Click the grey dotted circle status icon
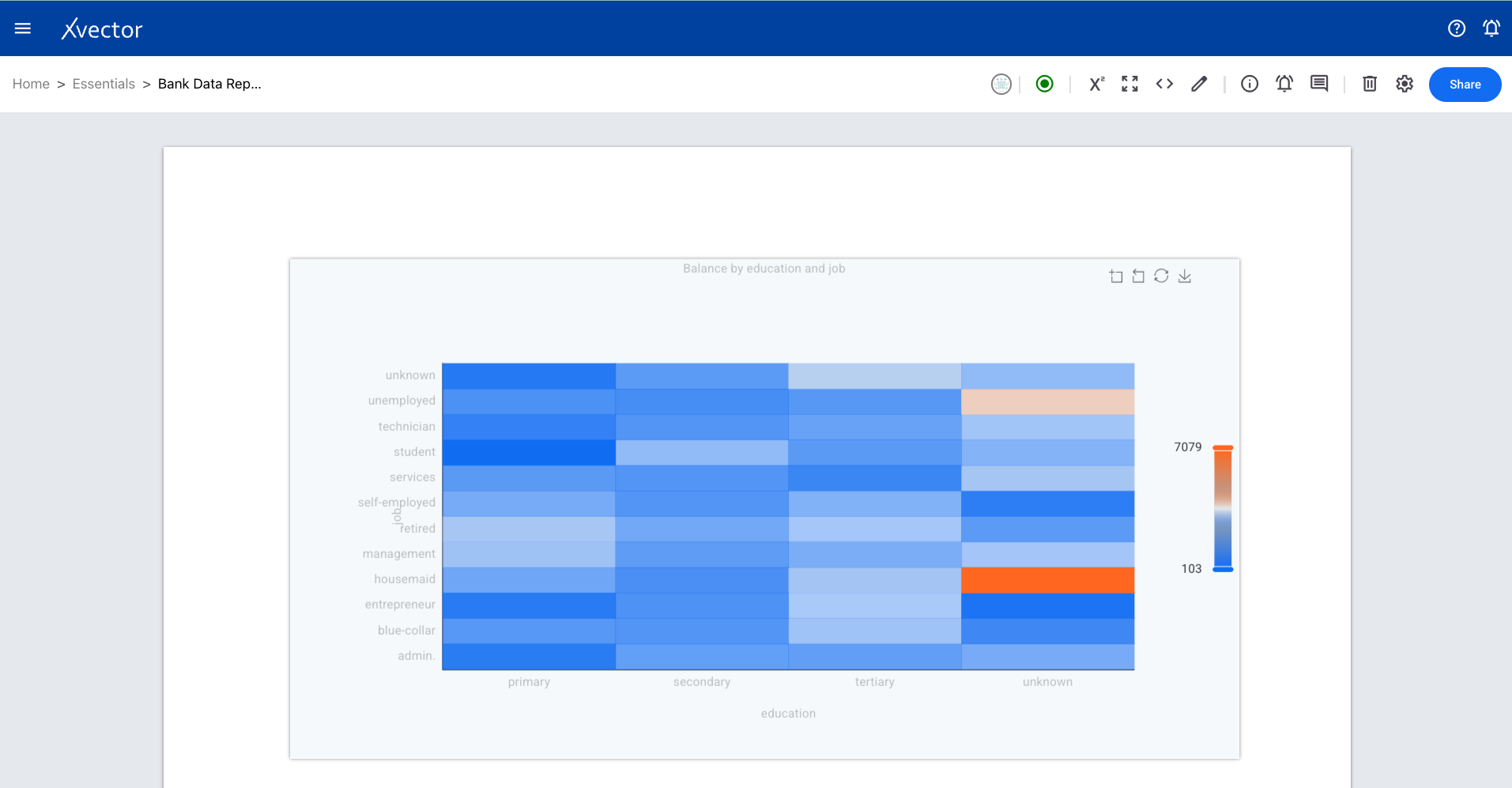This screenshot has height=788, width=1512. pyautogui.click(x=1001, y=84)
